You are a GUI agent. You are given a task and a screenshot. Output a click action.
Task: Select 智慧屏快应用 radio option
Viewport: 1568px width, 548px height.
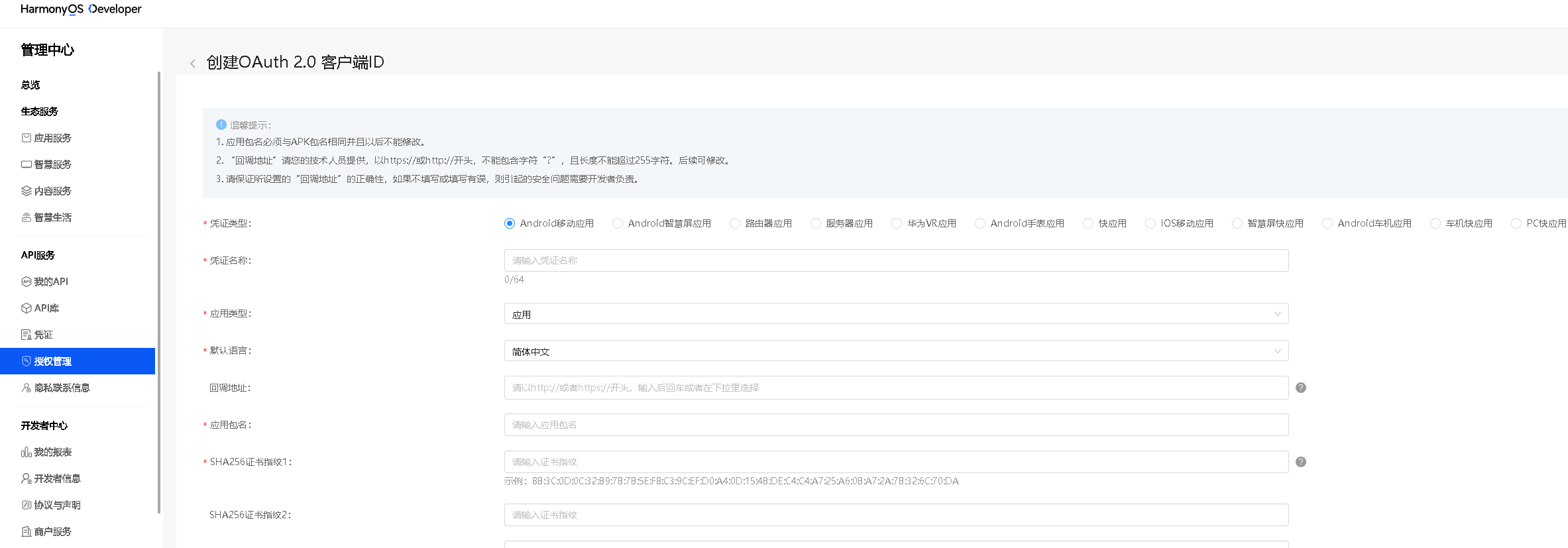[1237, 223]
